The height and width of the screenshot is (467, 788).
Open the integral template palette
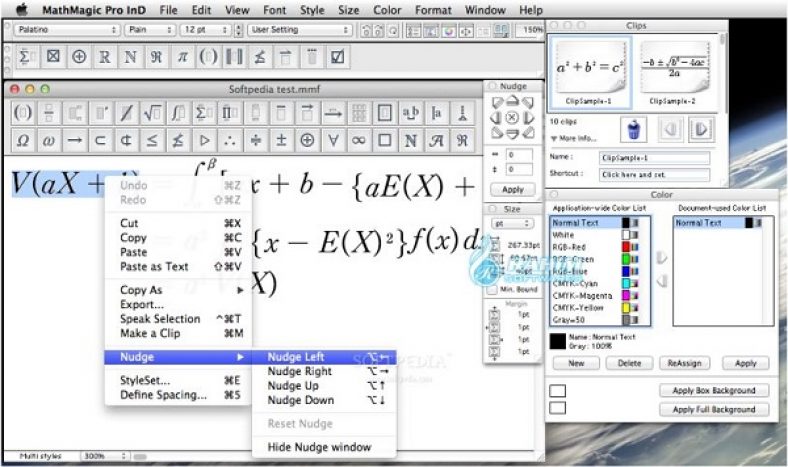coord(178,113)
